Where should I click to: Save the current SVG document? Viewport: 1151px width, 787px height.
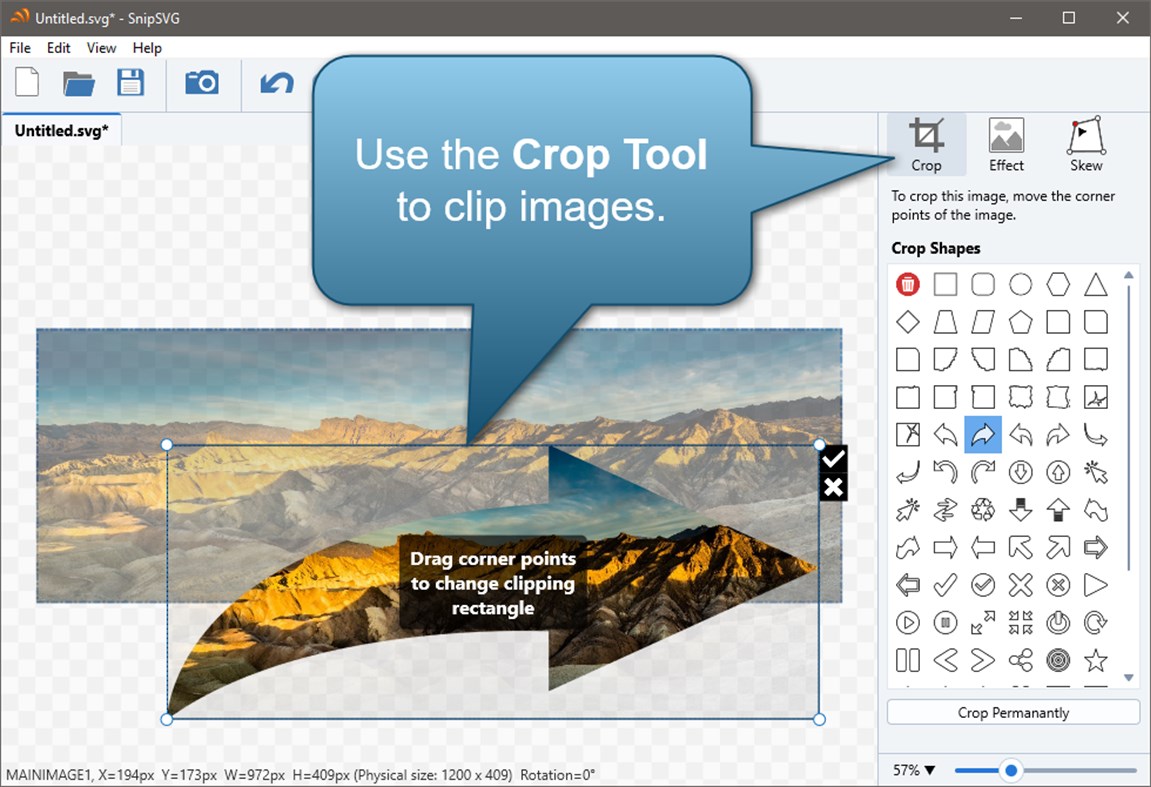point(131,84)
